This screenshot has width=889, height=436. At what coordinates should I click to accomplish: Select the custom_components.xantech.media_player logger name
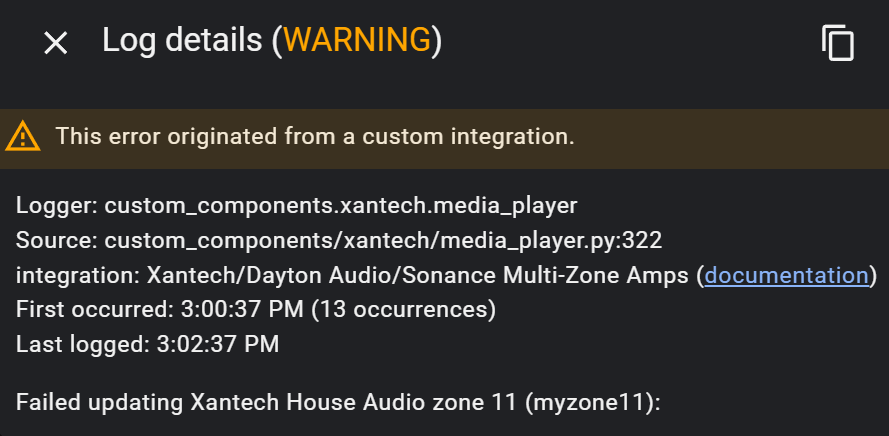(x=341, y=206)
